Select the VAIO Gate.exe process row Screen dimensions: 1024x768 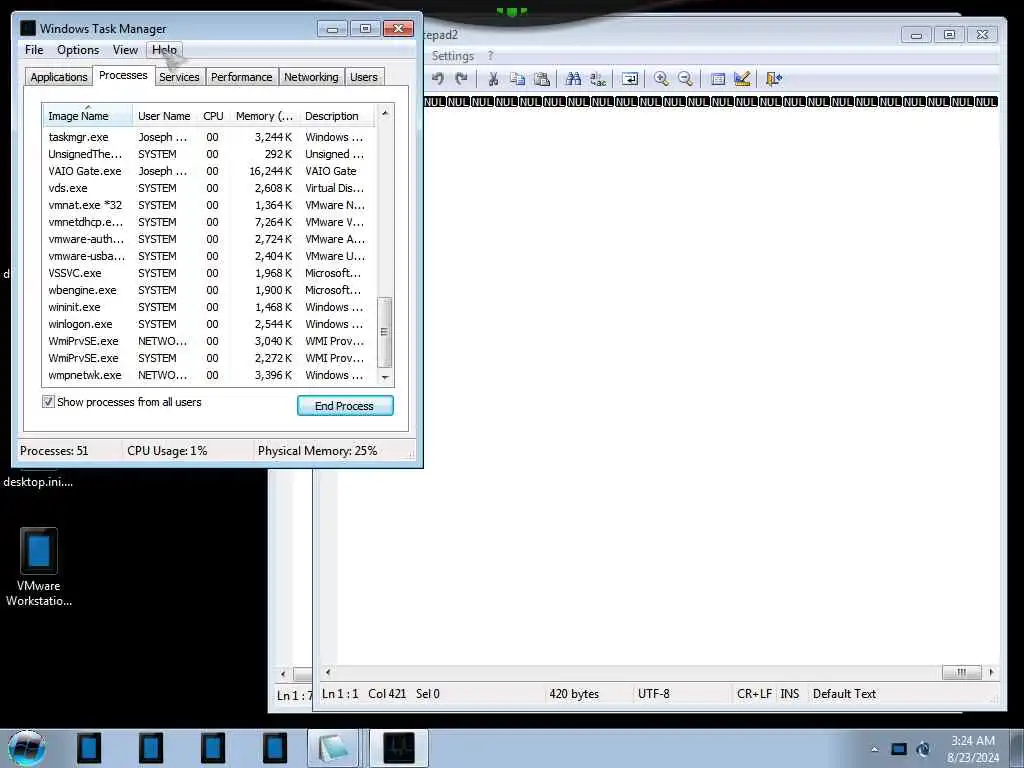pos(209,171)
